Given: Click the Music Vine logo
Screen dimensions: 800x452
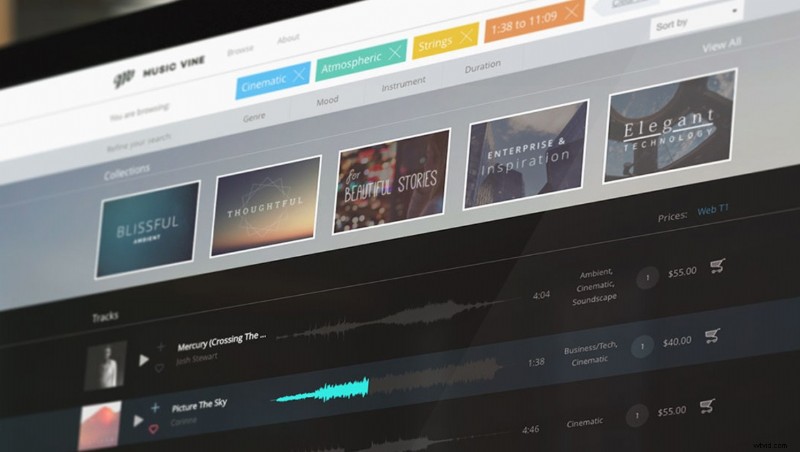Looking at the screenshot, I should (x=159, y=71).
